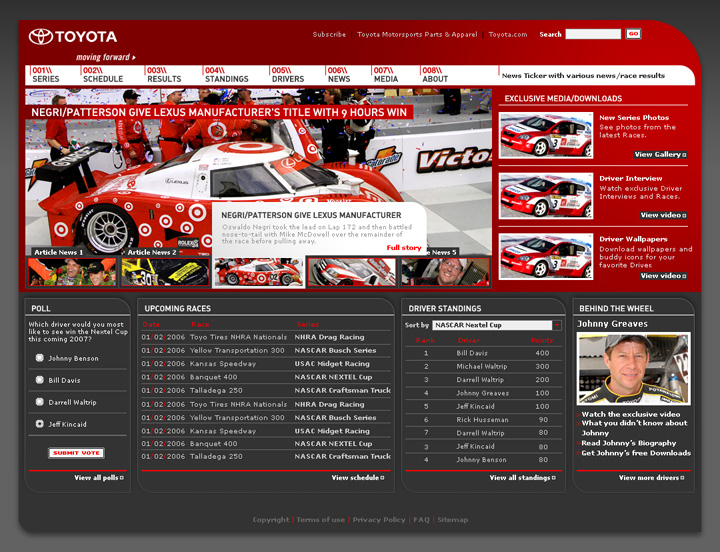Open the View Gallery link
Screen dimensions: 720x552
click(660, 155)
